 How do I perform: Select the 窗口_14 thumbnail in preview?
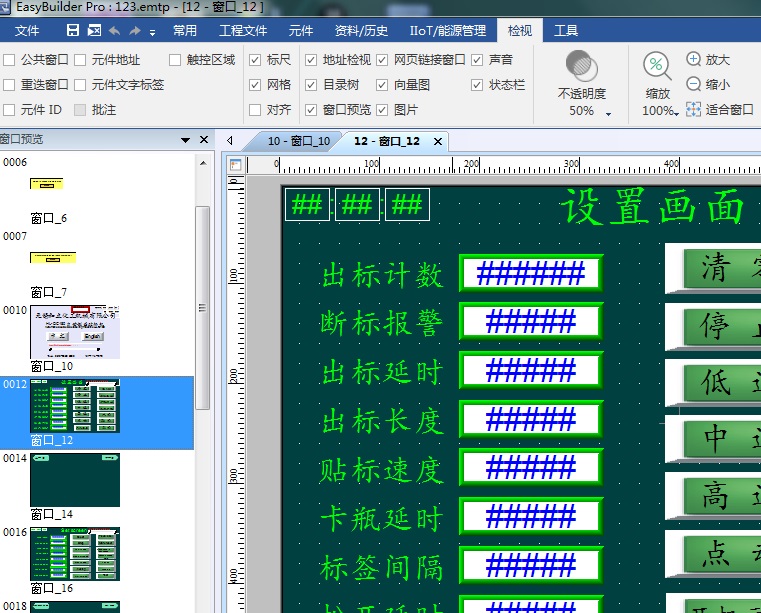coord(75,480)
